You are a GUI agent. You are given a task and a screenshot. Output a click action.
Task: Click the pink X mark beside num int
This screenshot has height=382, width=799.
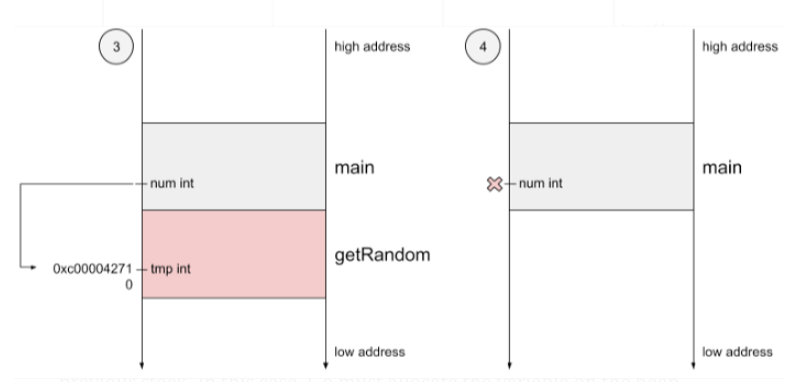pyautogui.click(x=494, y=184)
